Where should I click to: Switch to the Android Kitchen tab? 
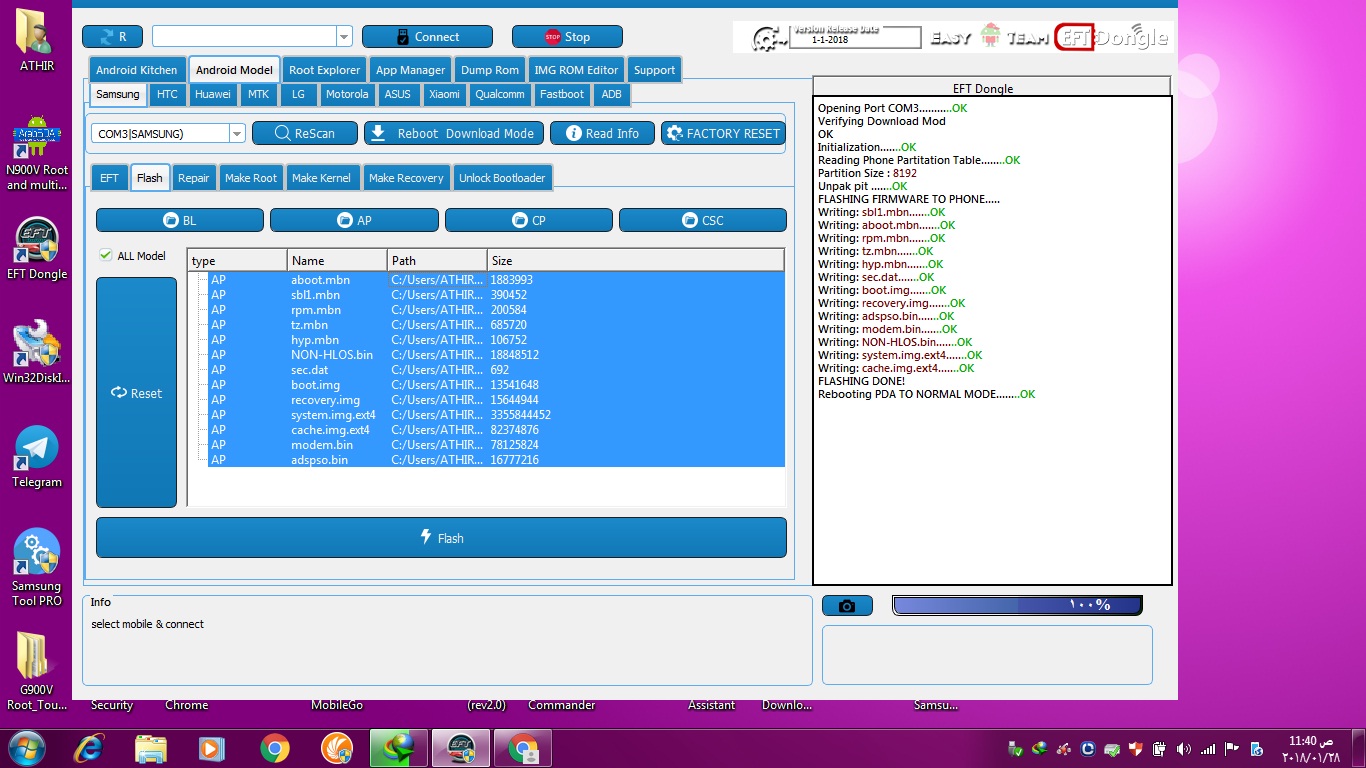tap(137, 70)
